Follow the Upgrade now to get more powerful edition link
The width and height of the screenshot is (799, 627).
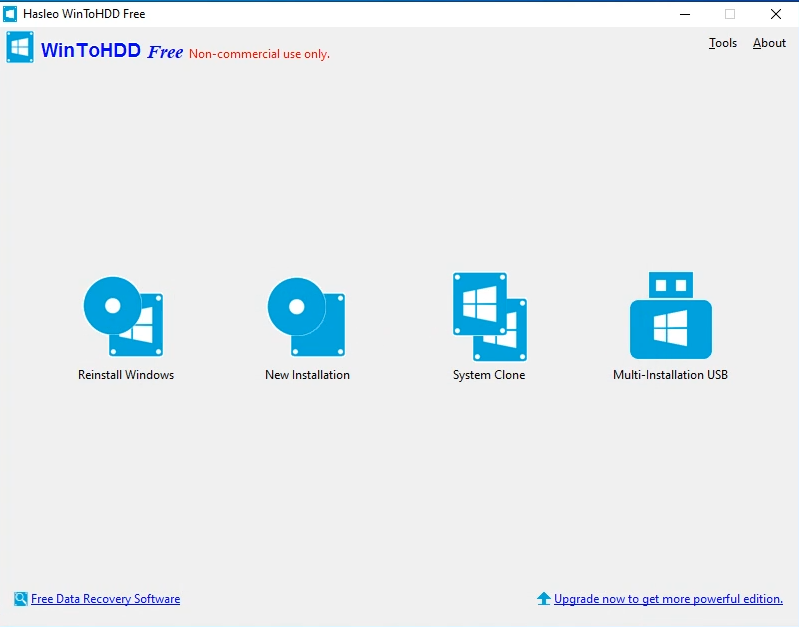pyautogui.click(x=669, y=598)
